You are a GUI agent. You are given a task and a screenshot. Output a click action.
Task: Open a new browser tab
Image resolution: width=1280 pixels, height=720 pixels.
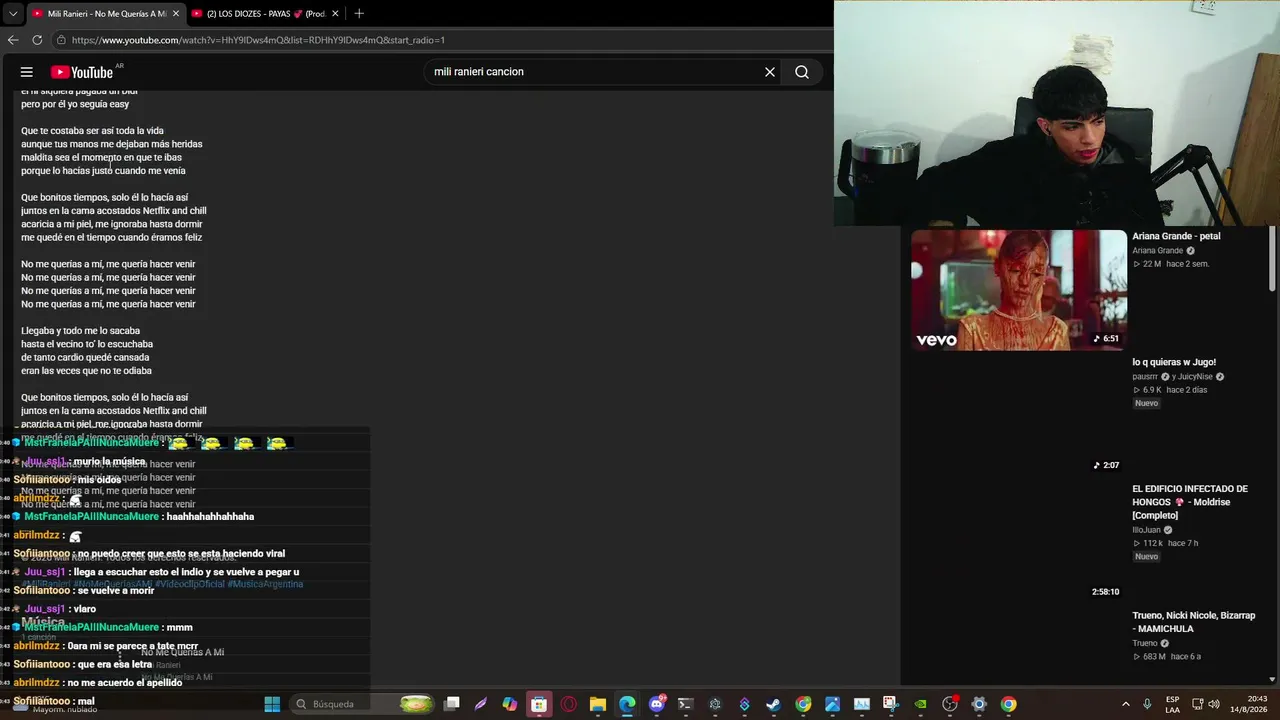(x=359, y=14)
